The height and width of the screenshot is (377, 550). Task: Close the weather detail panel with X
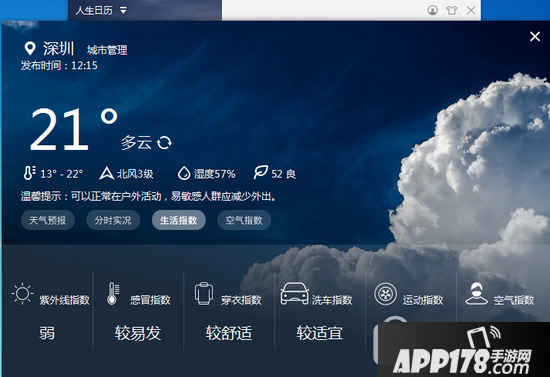click(535, 36)
